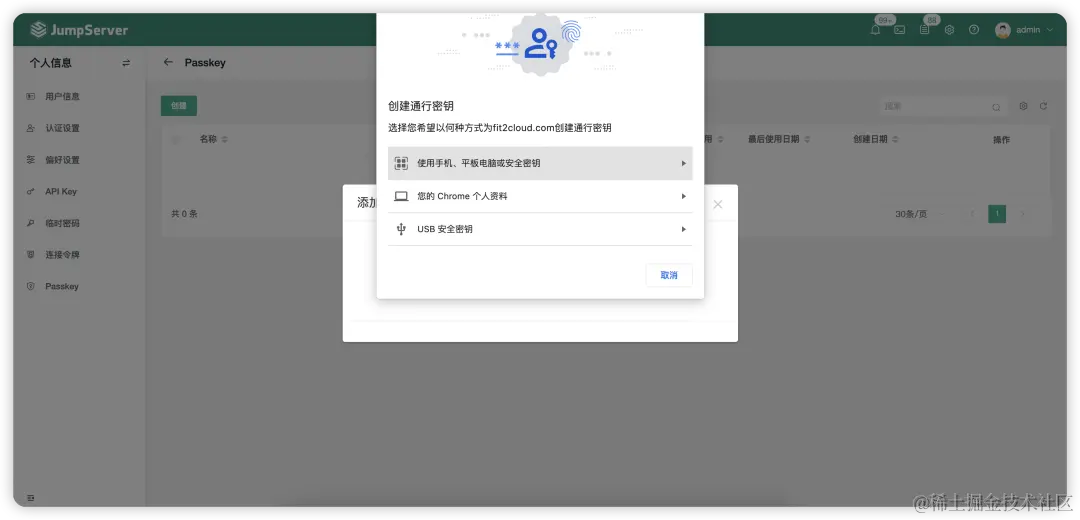1080x520 pixels.
Task: Choose 您的 Chrome 个人资料 option
Action: pyautogui.click(x=540, y=196)
